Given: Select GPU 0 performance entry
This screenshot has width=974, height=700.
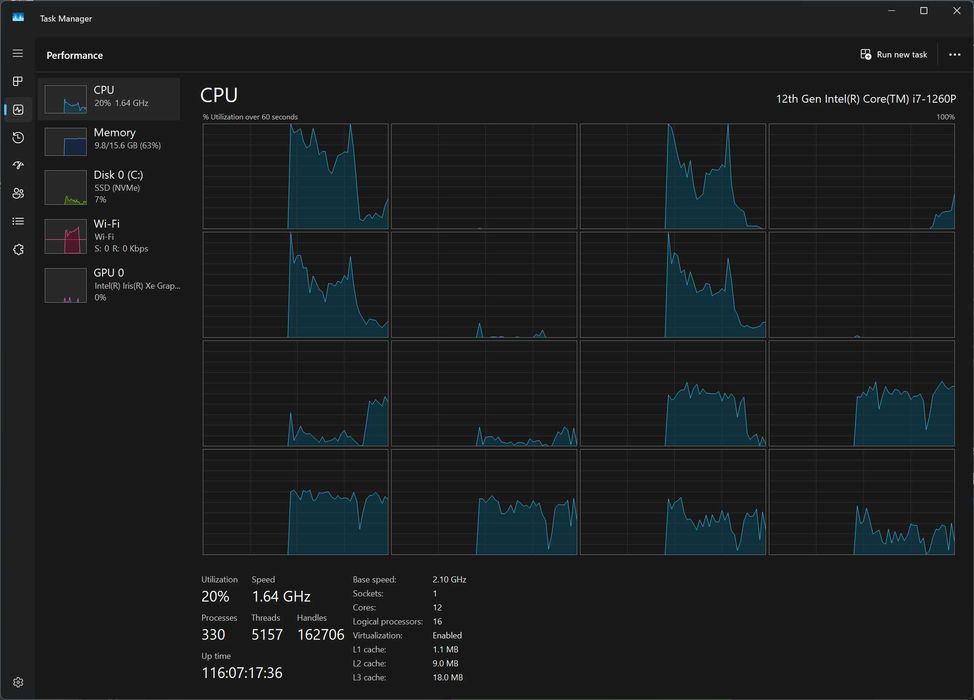Looking at the screenshot, I should click(109, 284).
